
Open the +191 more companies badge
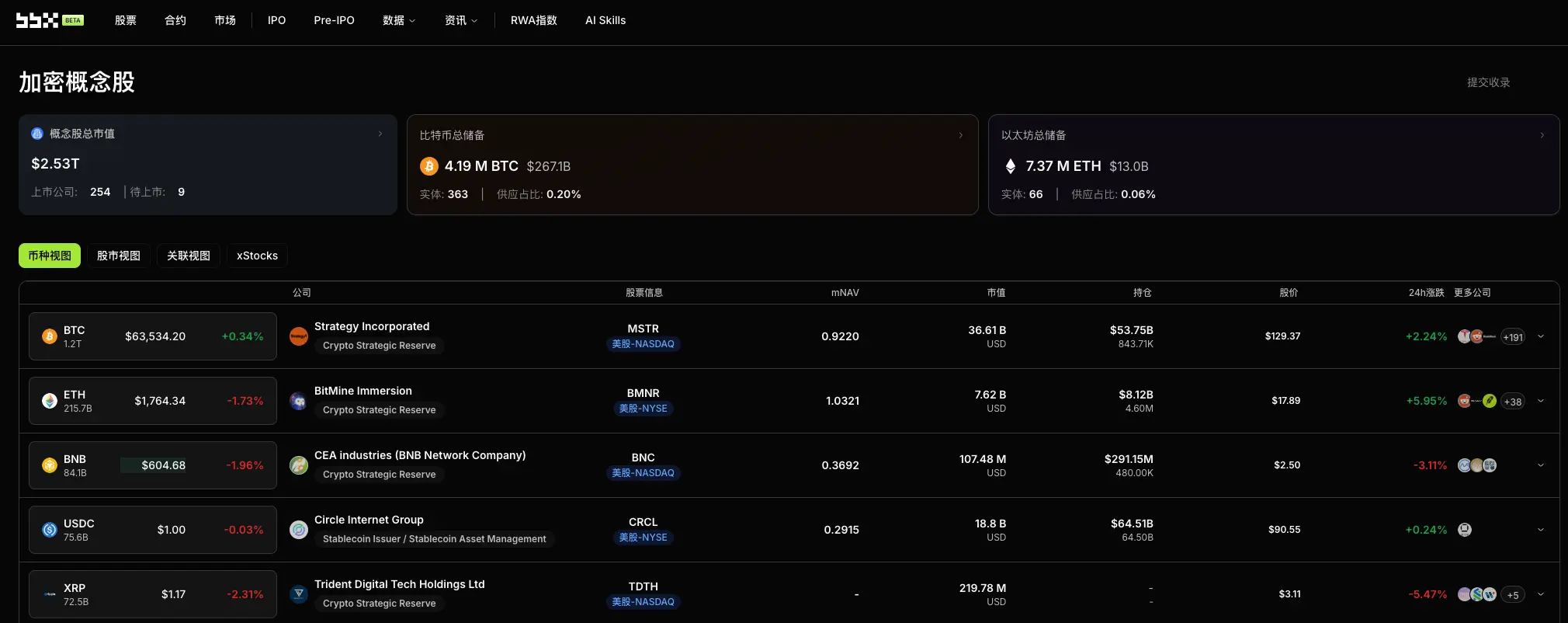point(1513,337)
